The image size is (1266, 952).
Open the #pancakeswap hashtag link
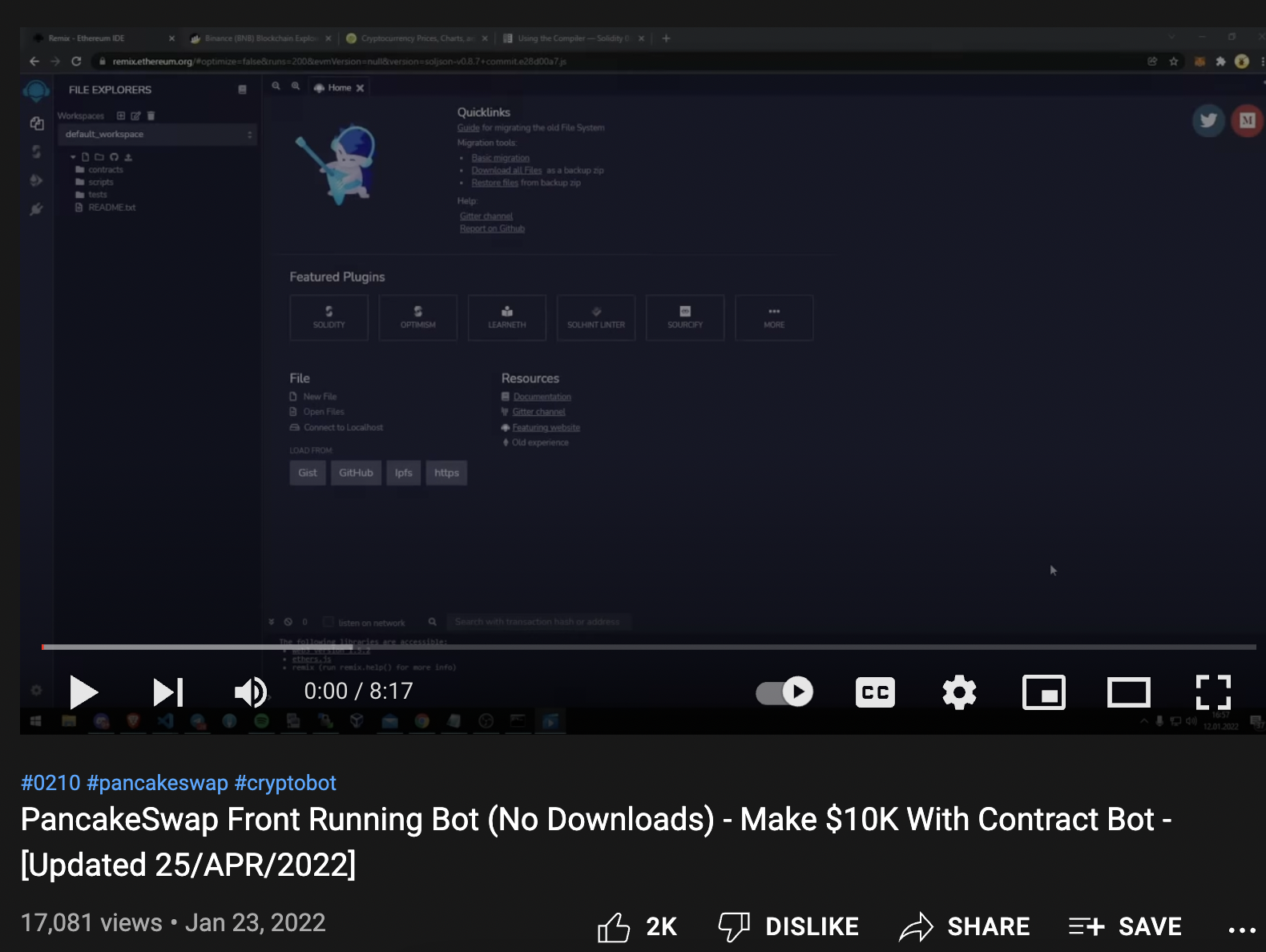[157, 783]
